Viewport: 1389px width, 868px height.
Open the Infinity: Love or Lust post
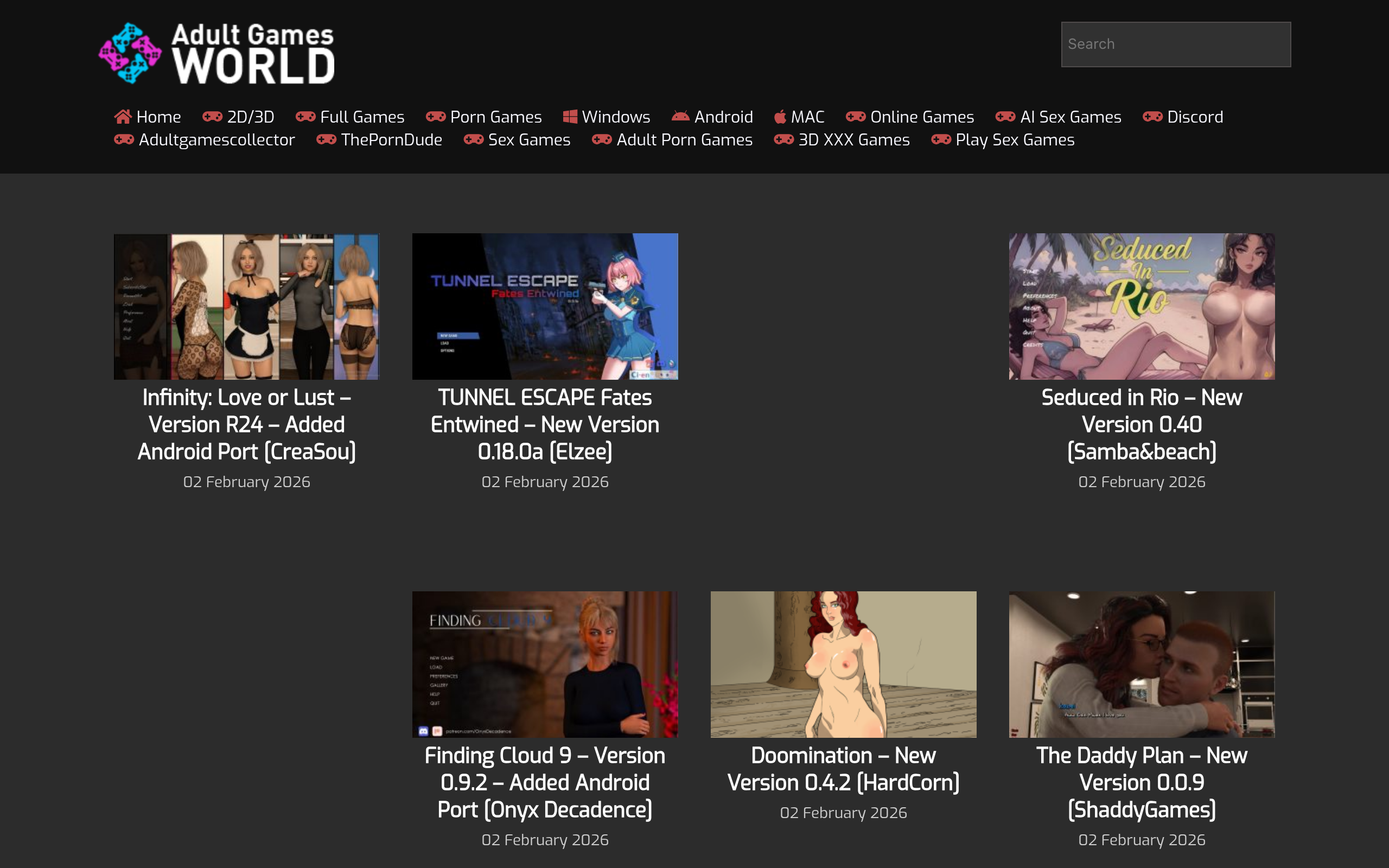[247, 424]
